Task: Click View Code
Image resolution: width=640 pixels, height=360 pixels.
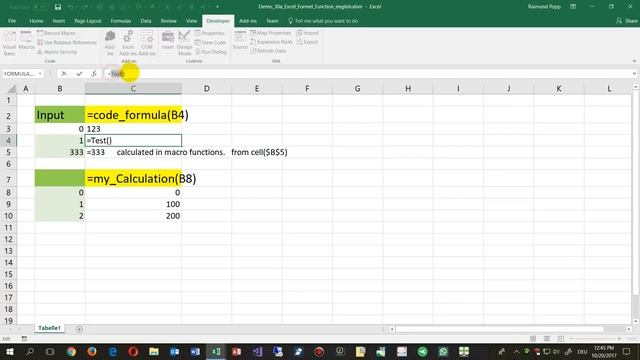Action: pos(210,42)
